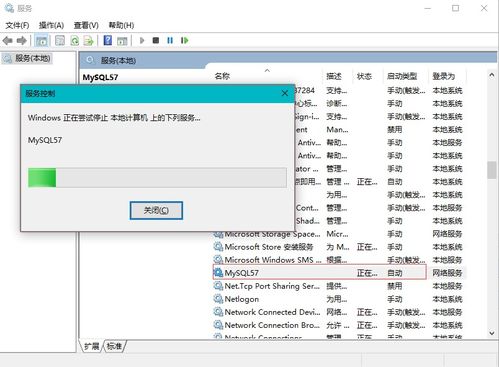Screen dimensions: 499x367
Task: Select the MySQL57 service row
Action: [319, 273]
